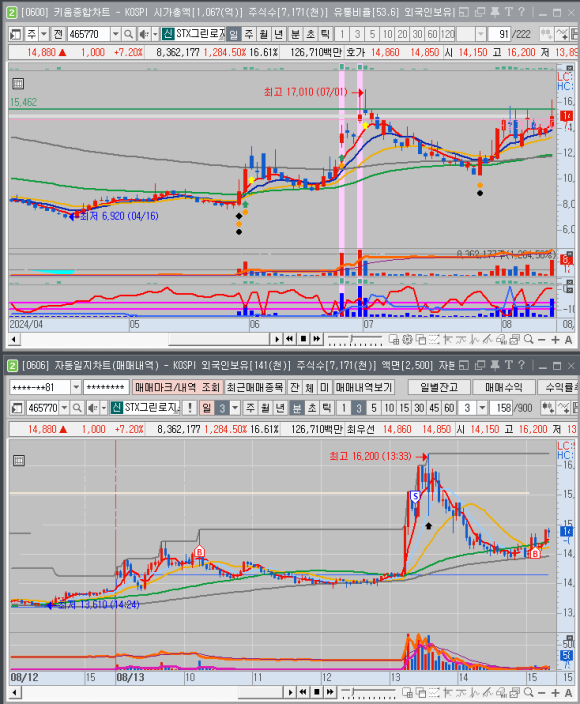The width and height of the screenshot is (580, 704).
Task: Select second (초) period in top chart
Action: (310, 34)
